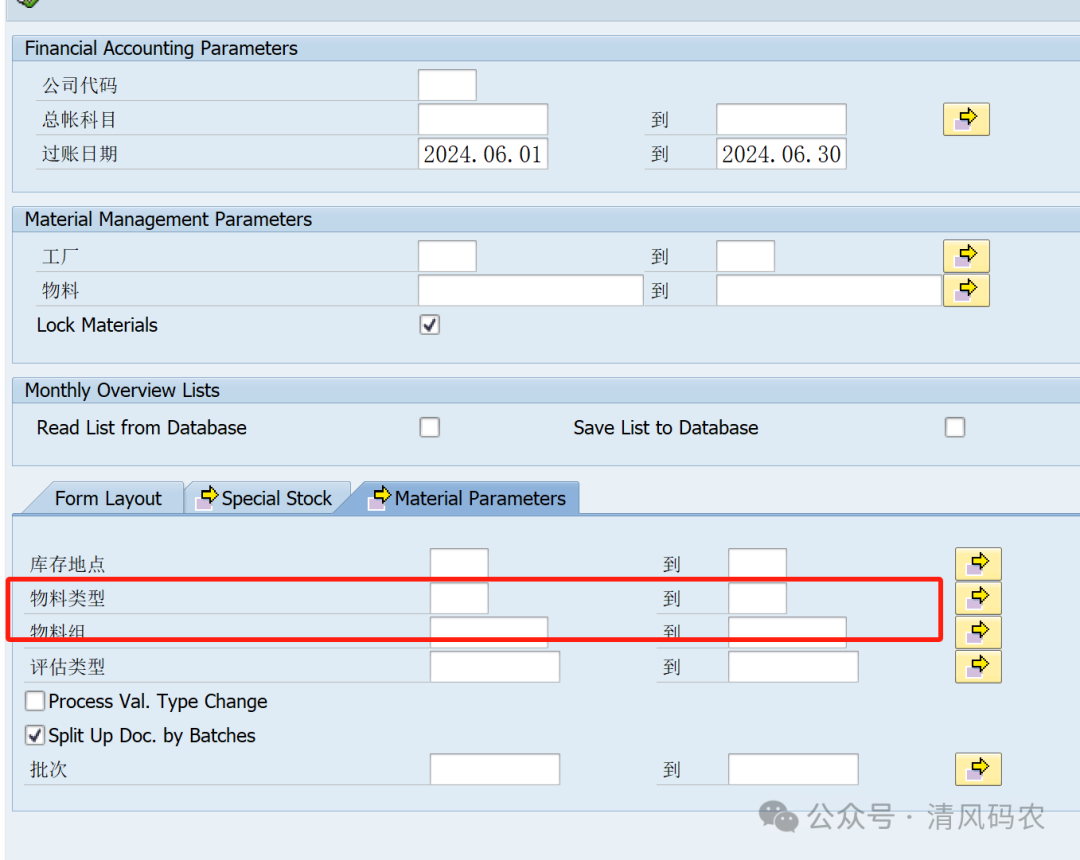Open multiple selection for 库存地点
Screen dimensions: 1080x860
click(978, 564)
